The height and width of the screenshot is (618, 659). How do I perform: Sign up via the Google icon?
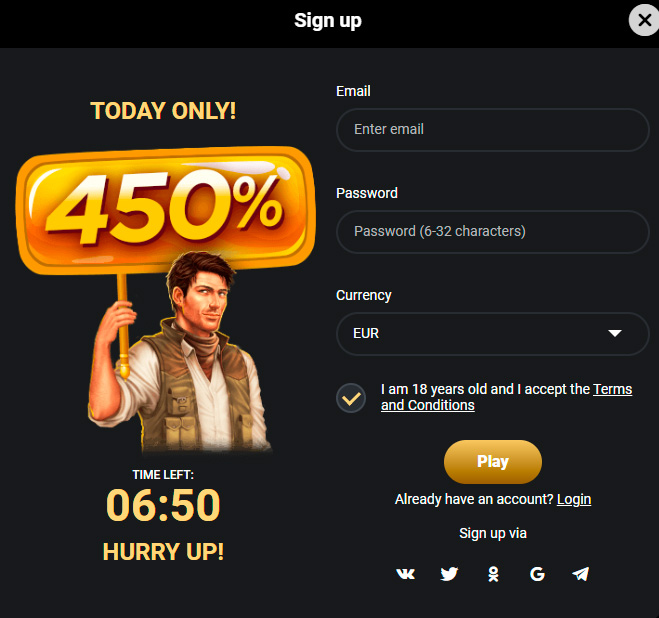pos(537,574)
